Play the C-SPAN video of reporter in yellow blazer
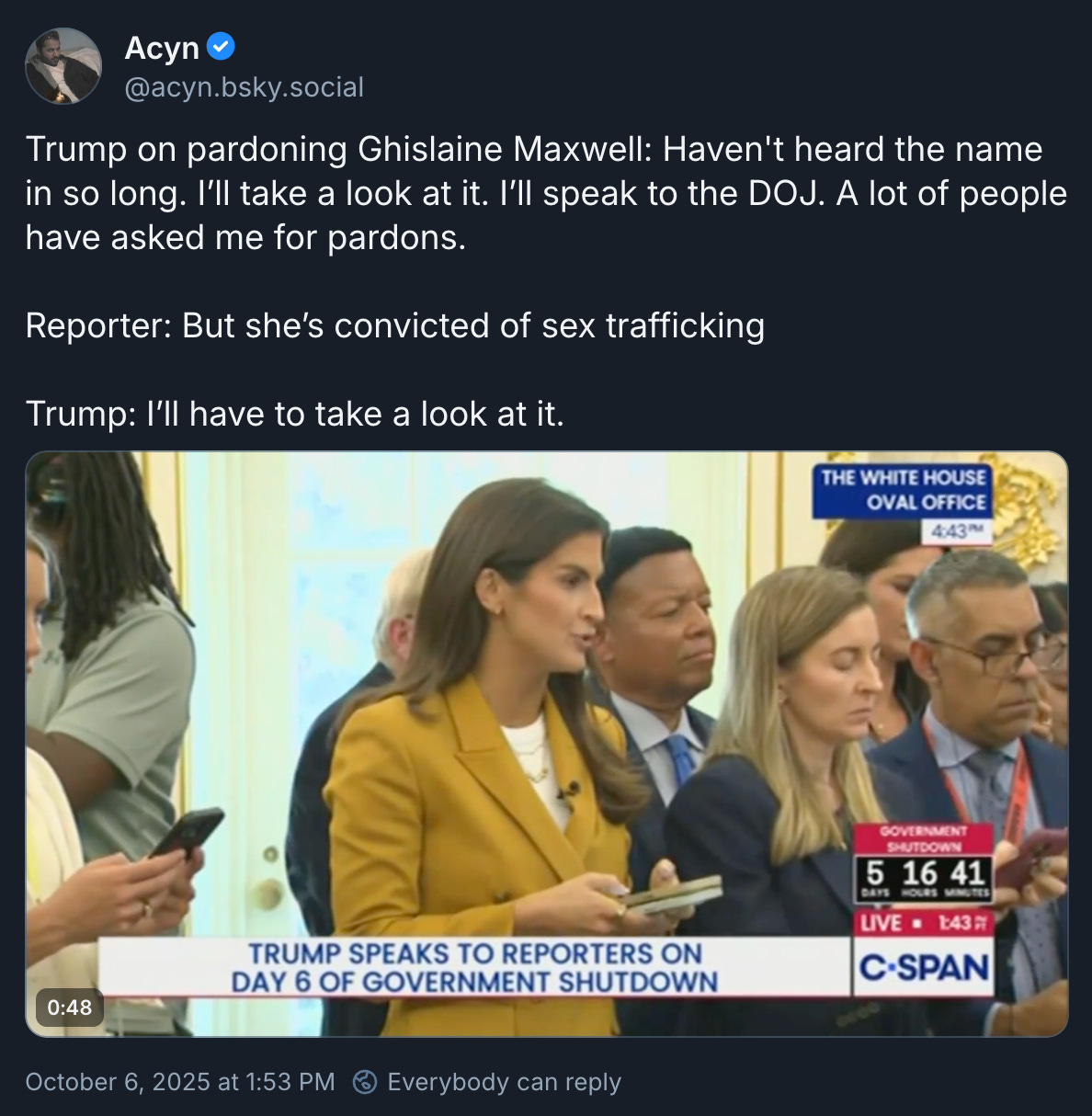This screenshot has width=1092, height=1116. tap(547, 744)
